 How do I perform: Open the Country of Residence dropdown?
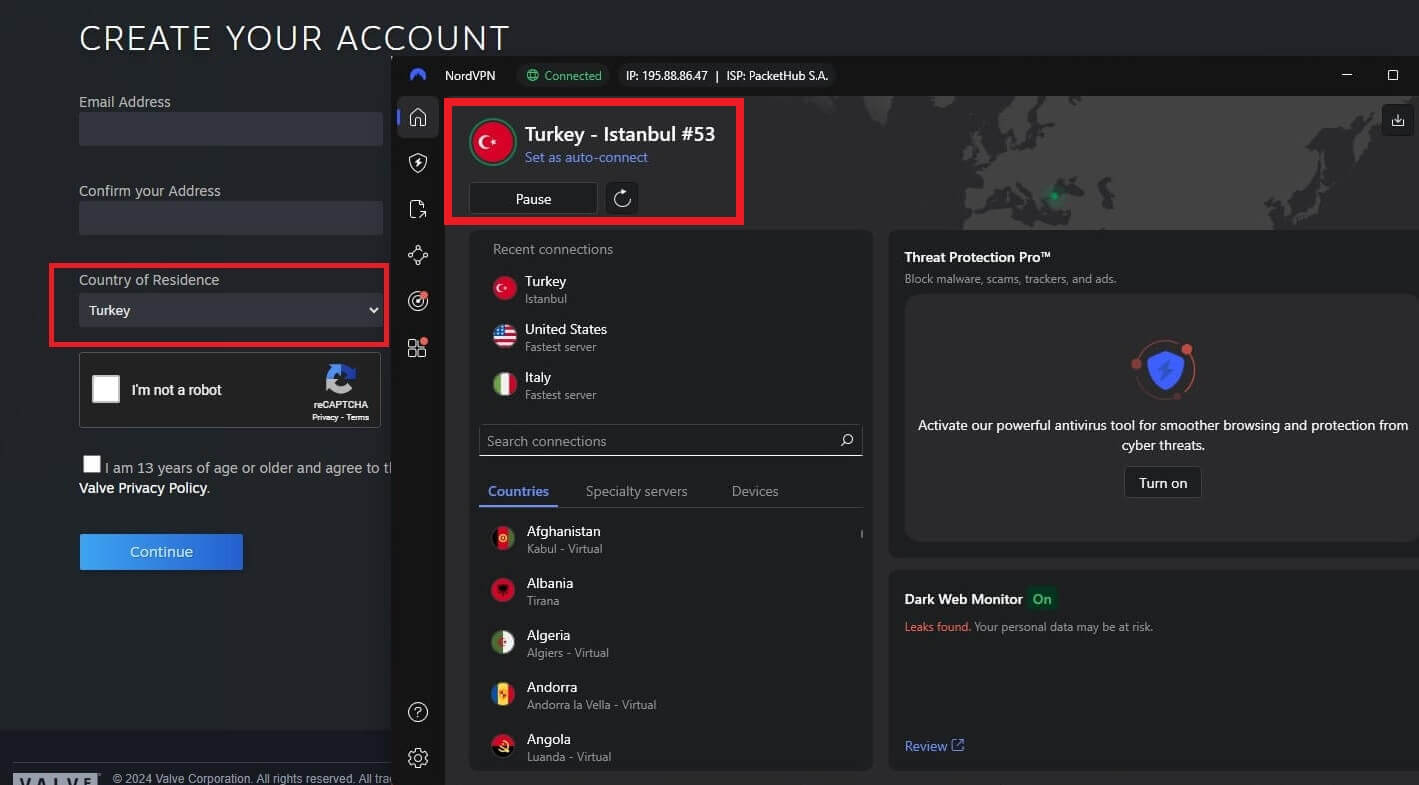coord(230,311)
